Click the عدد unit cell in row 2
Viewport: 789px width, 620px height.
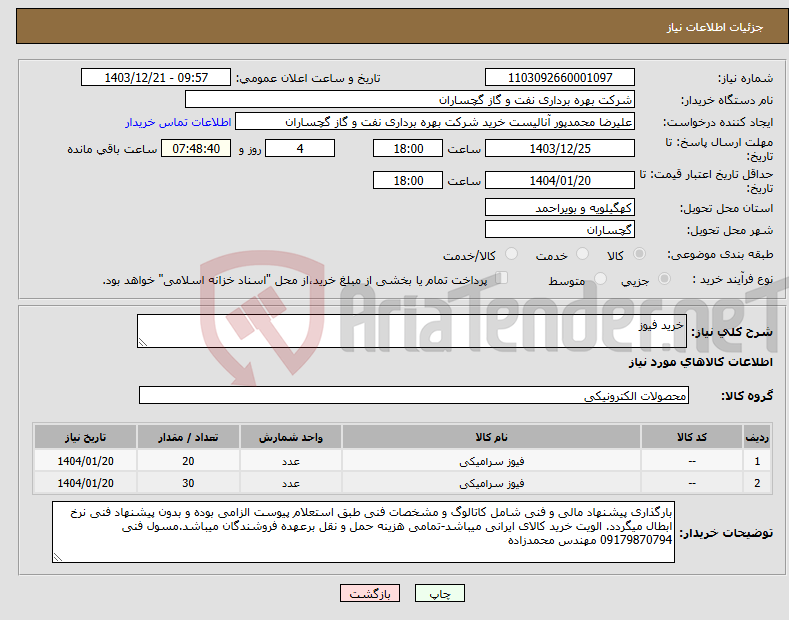291,483
